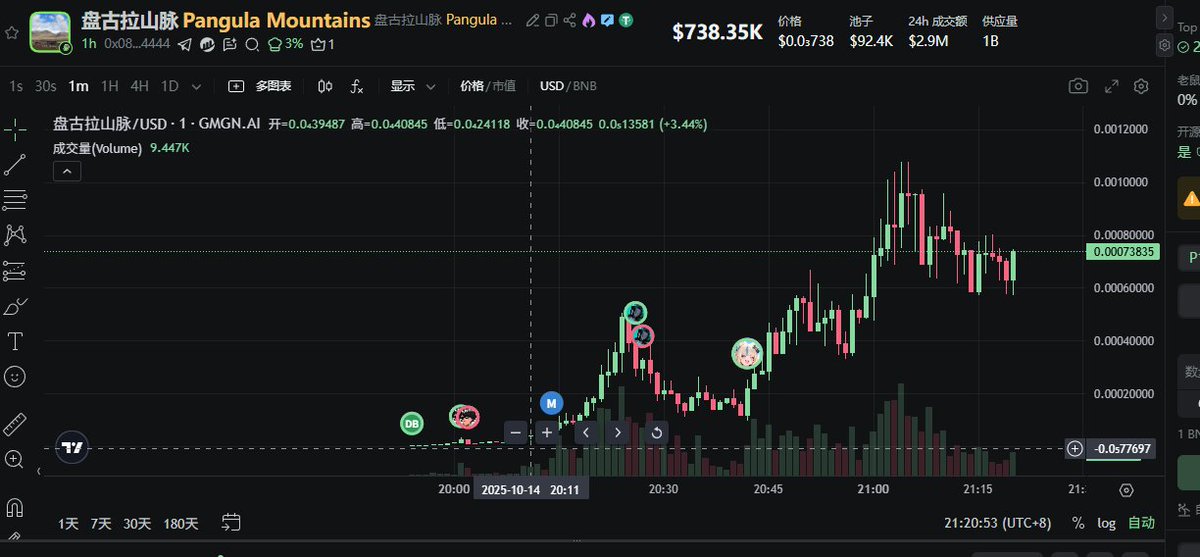Open the Pangula Mountains token avatar image
1200x557 pixels.
pyautogui.click(x=50, y=32)
